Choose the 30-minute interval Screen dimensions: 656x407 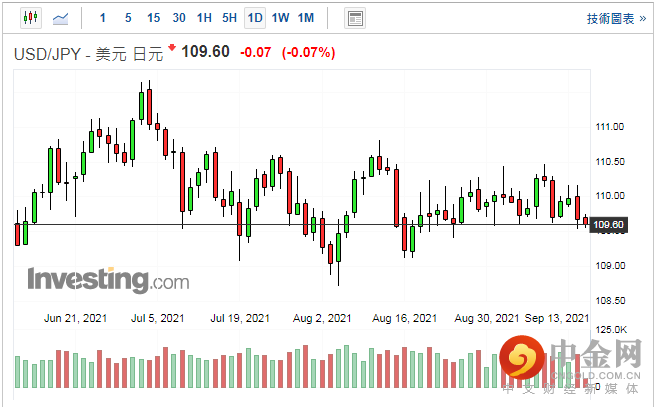[x=179, y=18]
